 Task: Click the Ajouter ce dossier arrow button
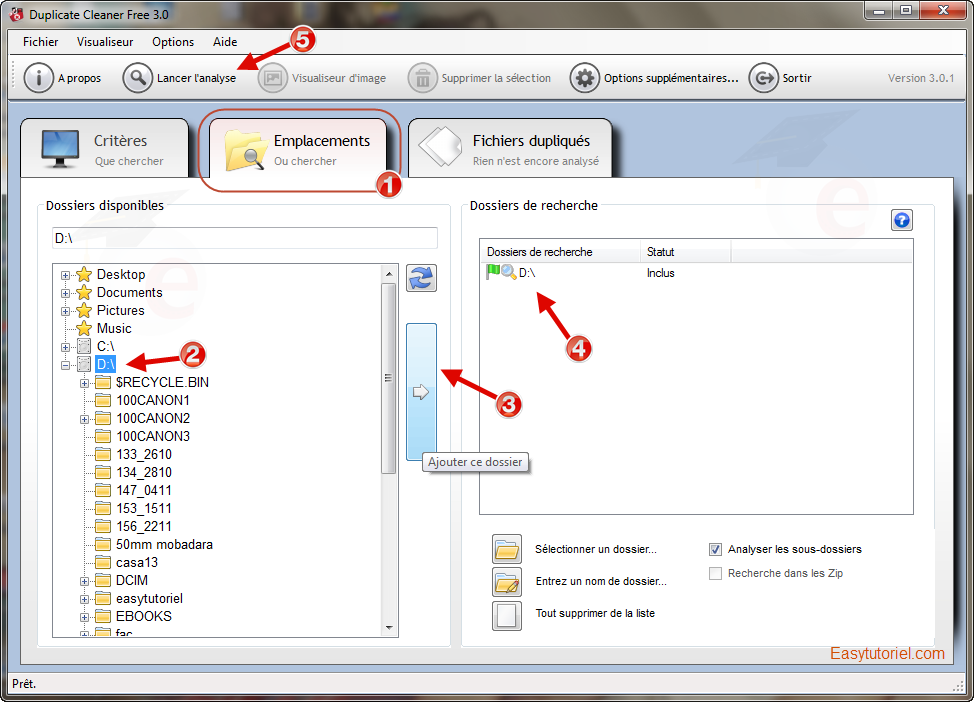click(x=421, y=391)
